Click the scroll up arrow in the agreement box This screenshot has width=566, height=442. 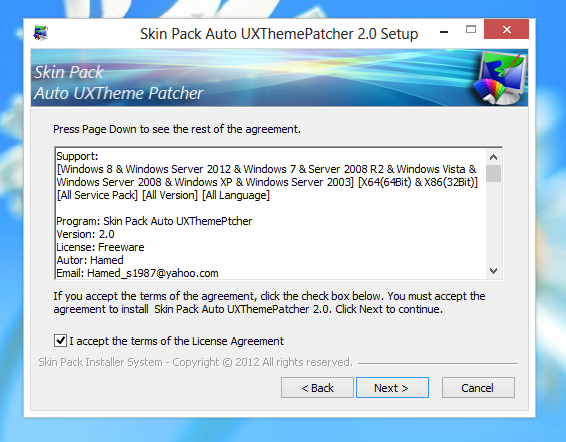[493, 157]
